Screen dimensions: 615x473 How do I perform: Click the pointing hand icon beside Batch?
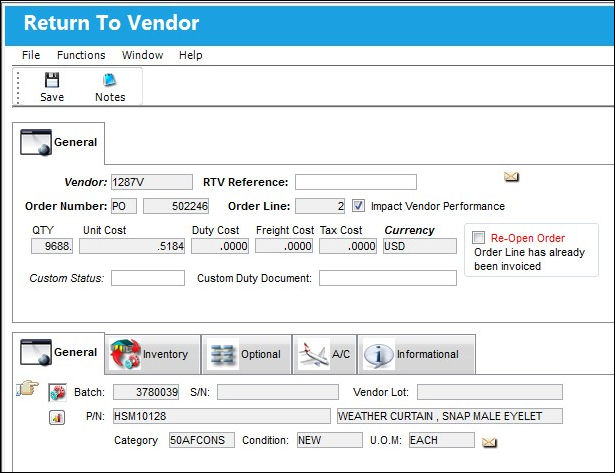tap(27, 388)
